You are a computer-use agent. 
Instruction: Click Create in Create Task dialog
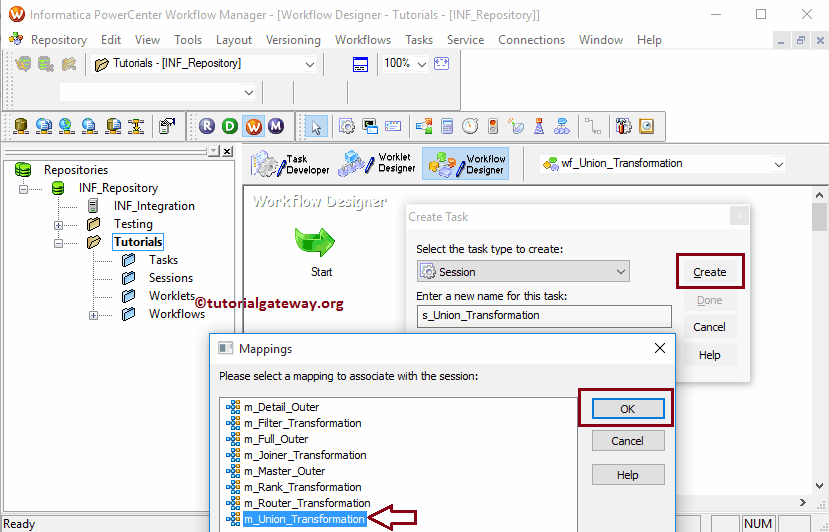click(x=710, y=272)
